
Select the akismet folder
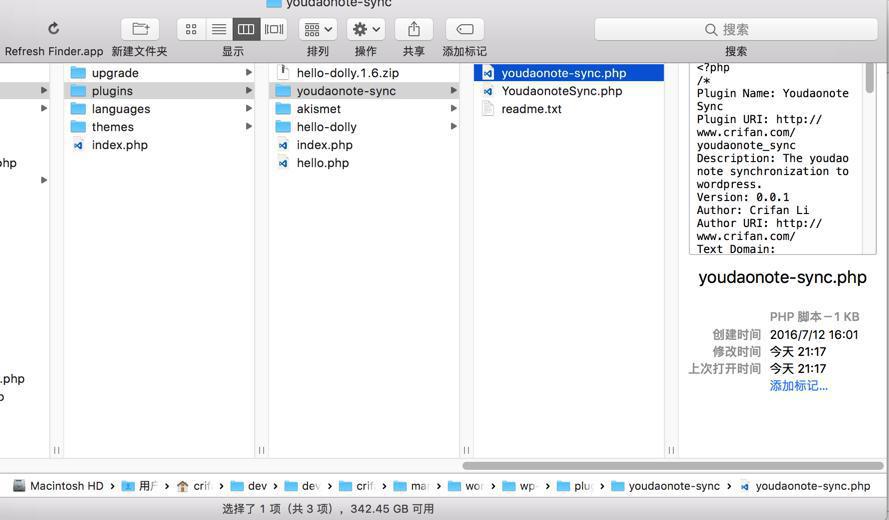(363, 109)
